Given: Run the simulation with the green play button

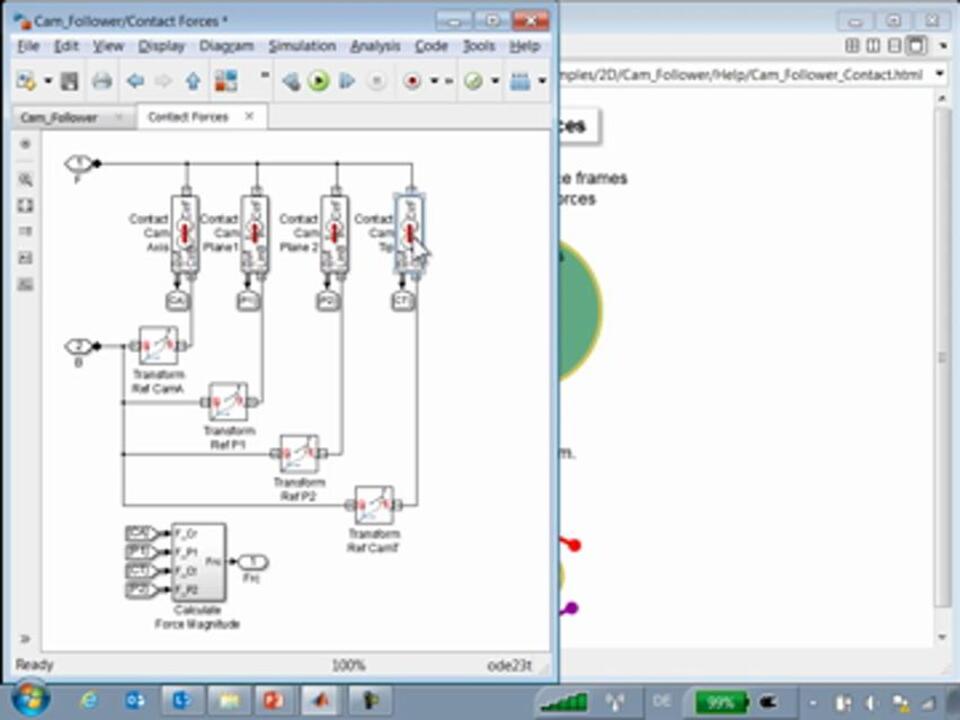Looking at the screenshot, I should click(318, 82).
